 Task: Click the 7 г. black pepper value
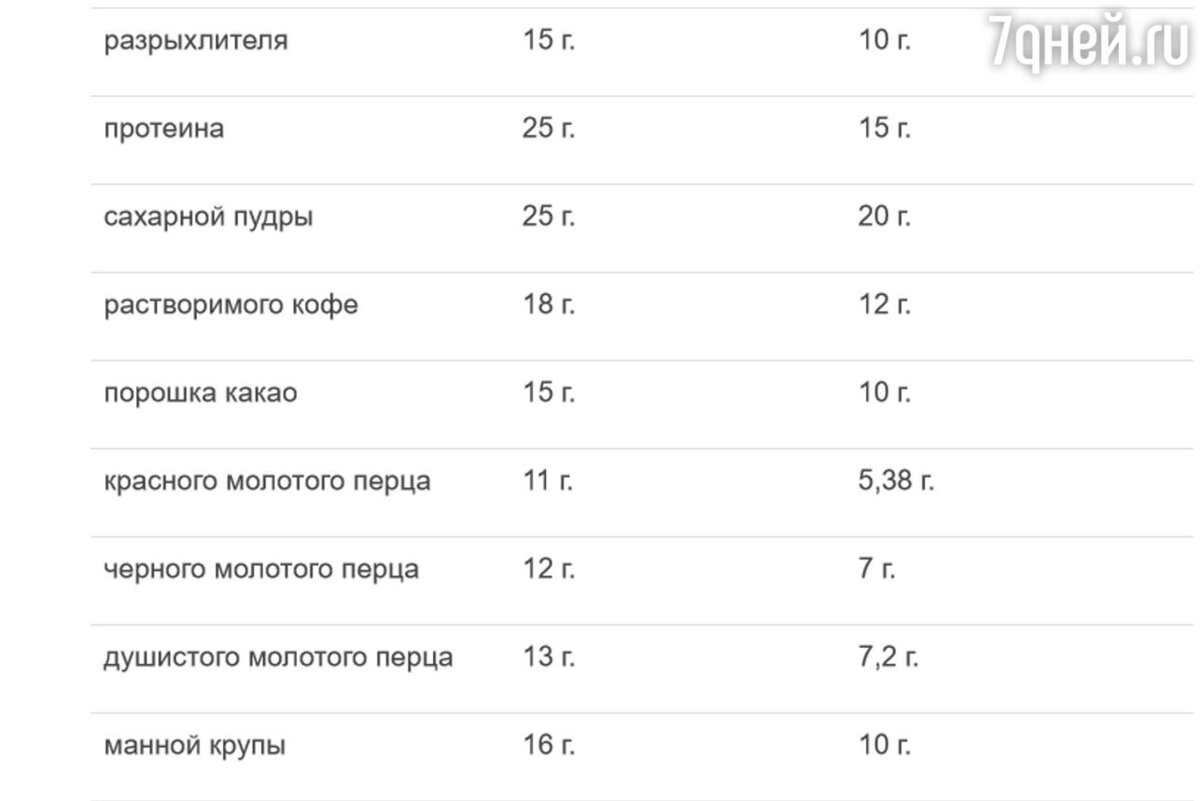tap(877, 569)
